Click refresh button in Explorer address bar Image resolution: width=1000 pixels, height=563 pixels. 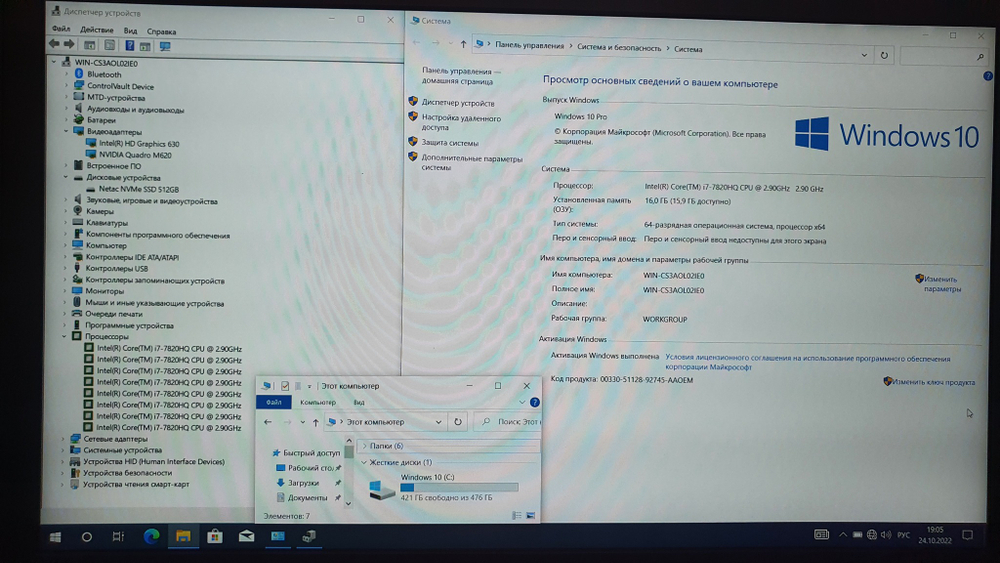click(x=457, y=422)
